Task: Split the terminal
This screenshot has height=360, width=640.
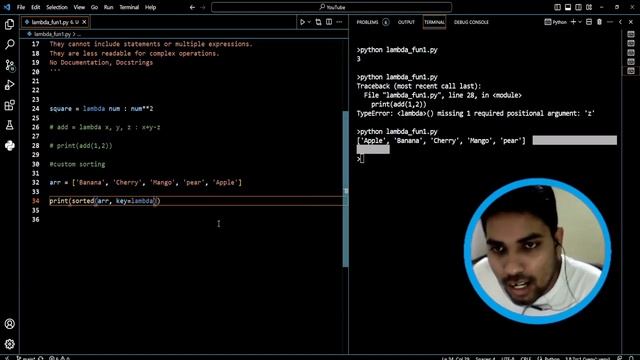Action: tap(589, 22)
